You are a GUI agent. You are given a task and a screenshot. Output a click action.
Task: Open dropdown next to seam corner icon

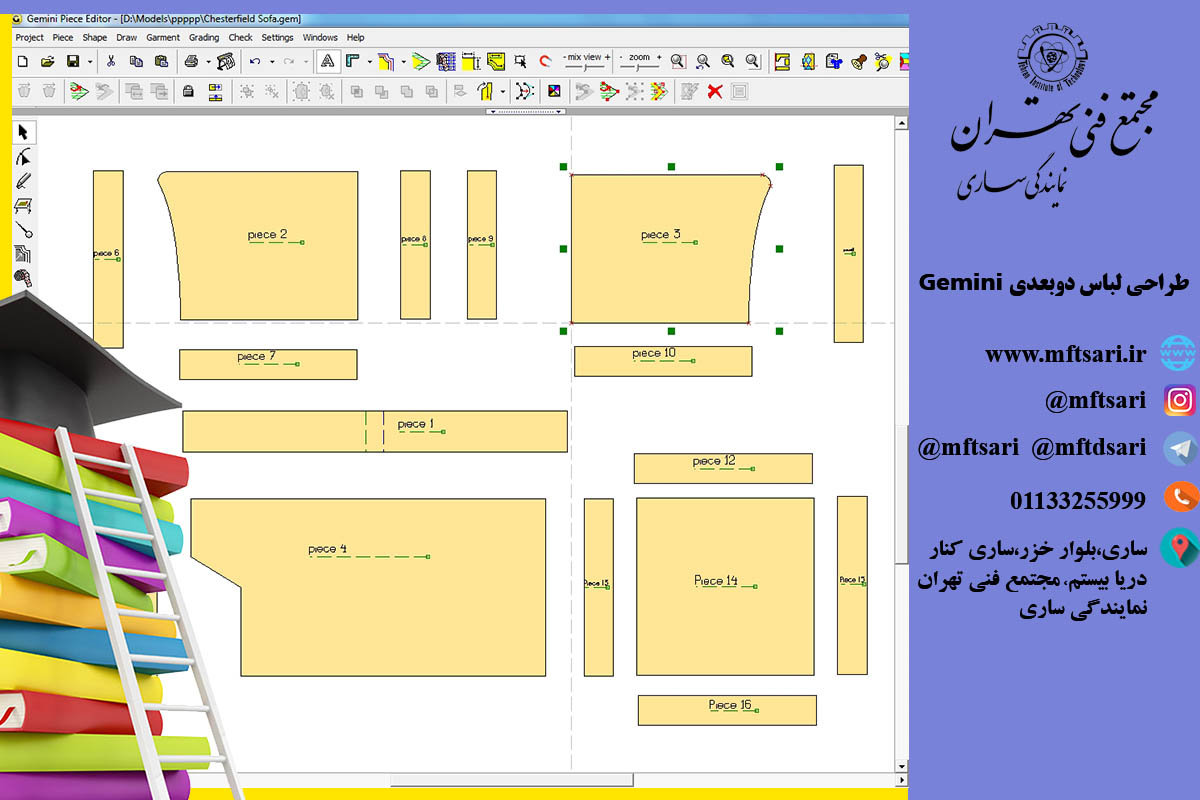[x=370, y=61]
